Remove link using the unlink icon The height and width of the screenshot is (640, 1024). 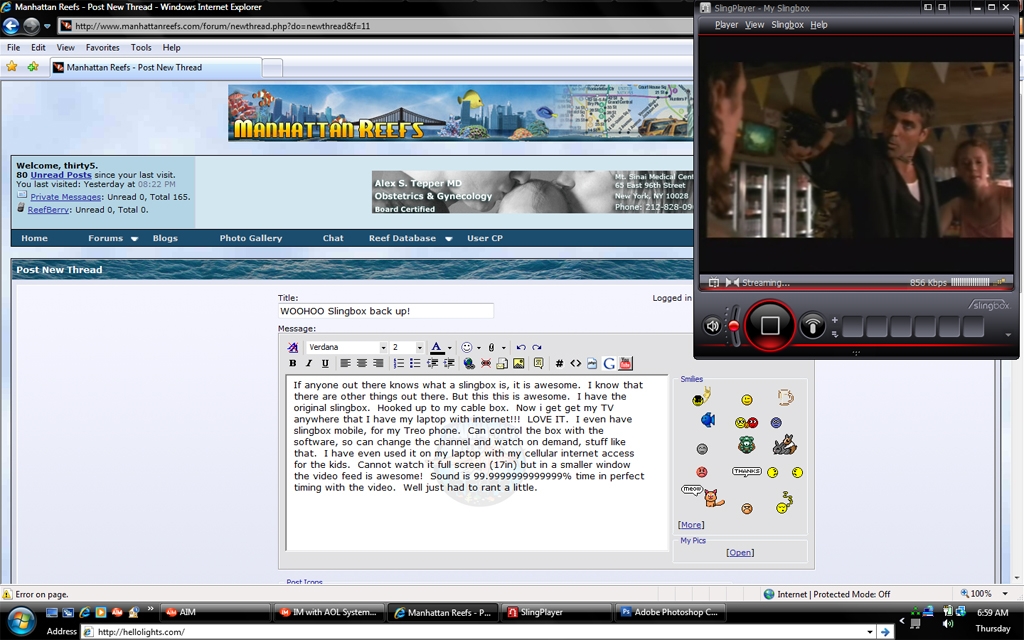[x=486, y=363]
